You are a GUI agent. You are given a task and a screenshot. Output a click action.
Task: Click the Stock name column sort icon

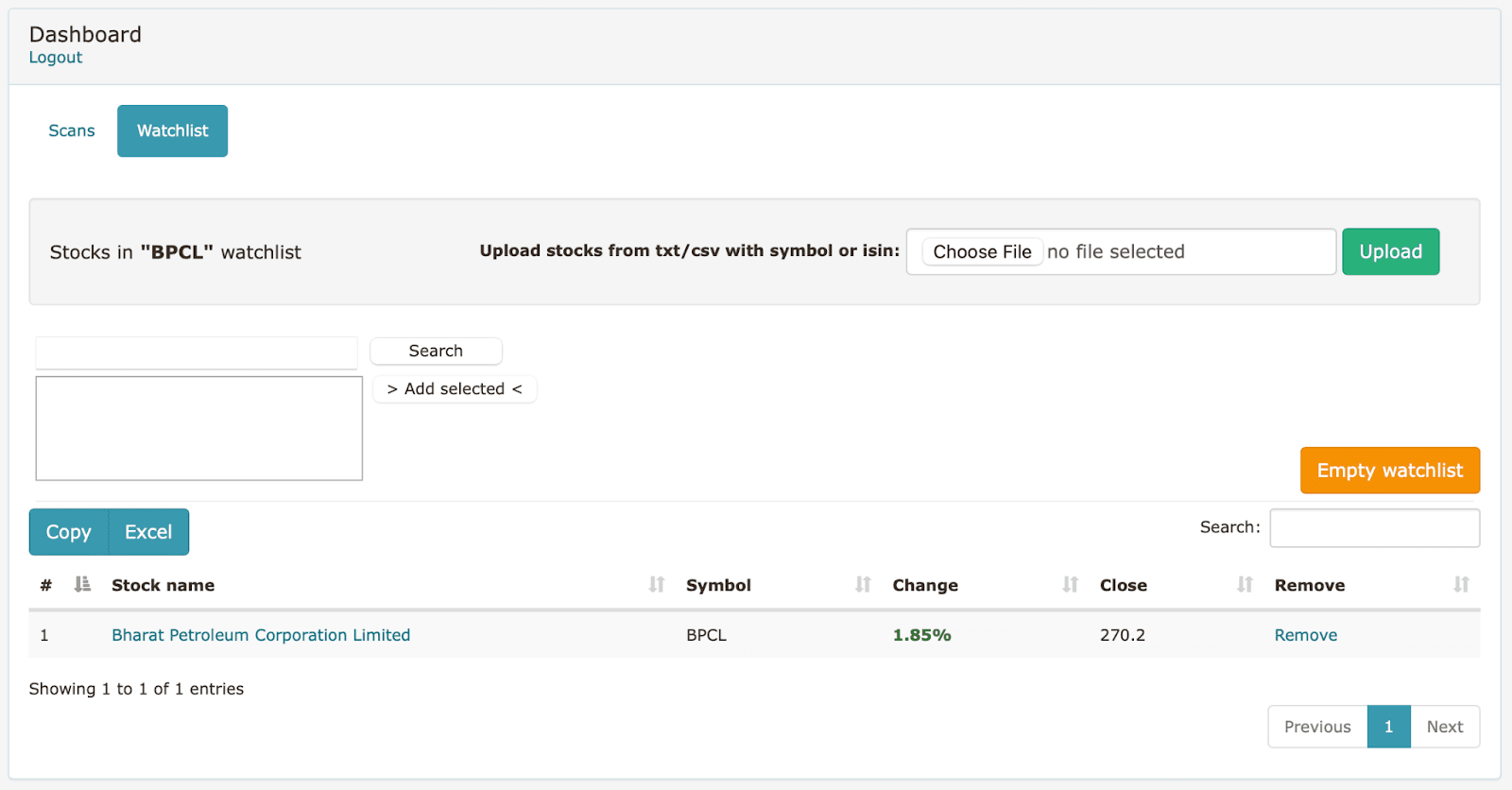657,585
